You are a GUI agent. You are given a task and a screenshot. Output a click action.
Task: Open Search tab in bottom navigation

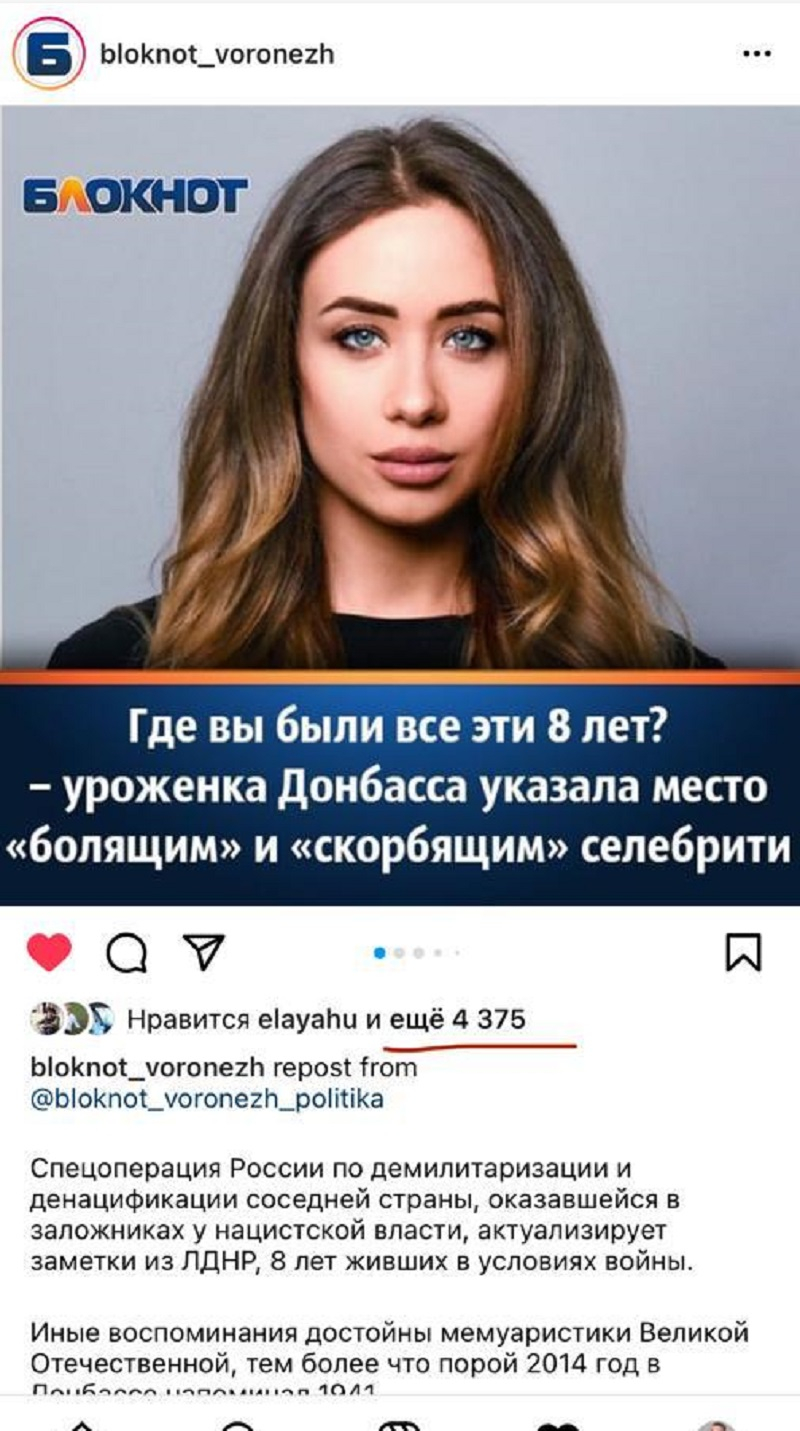click(239, 1424)
